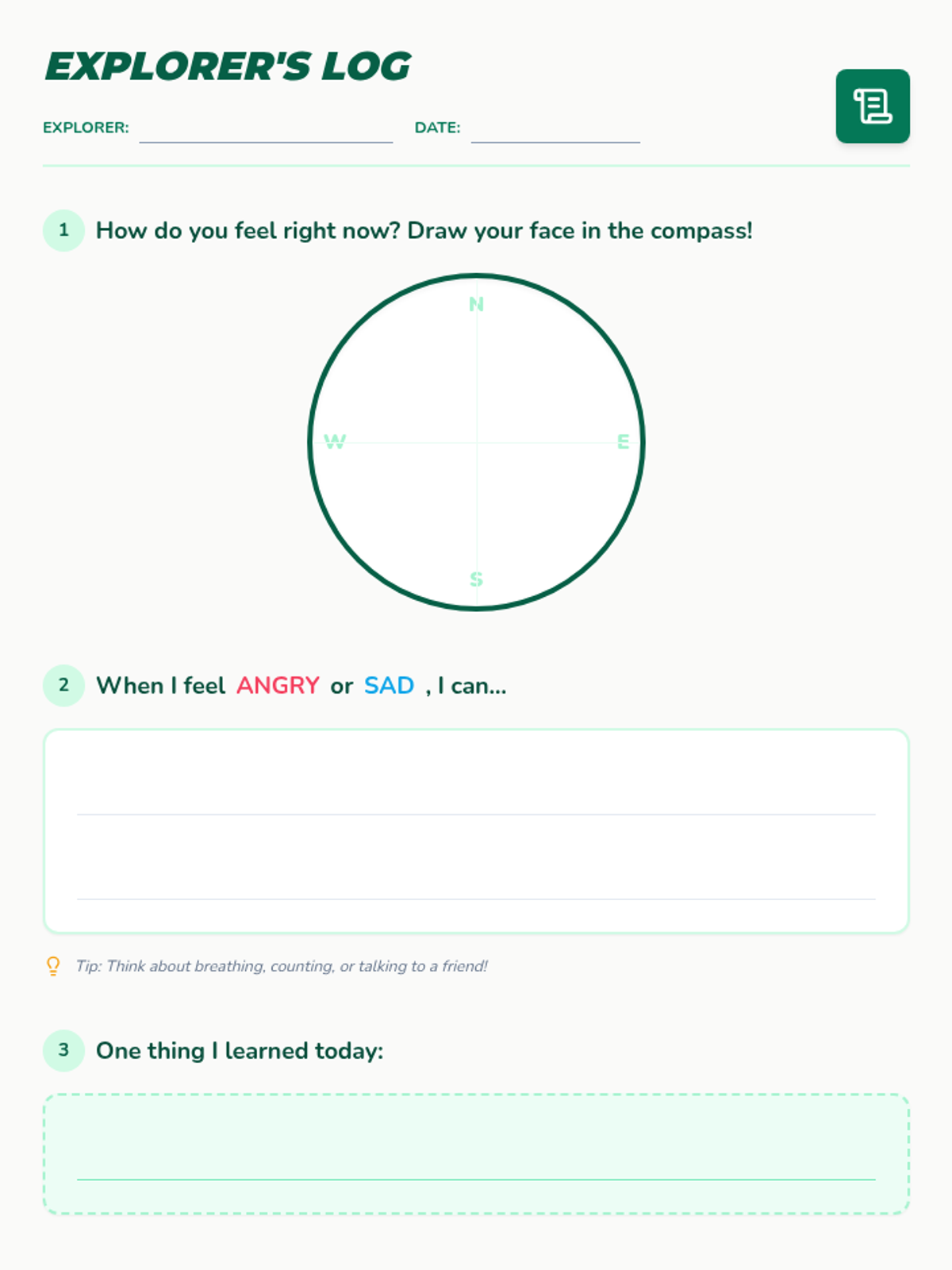Click the center of the compass circle
Screen dimensions: 952x1270
(476, 442)
